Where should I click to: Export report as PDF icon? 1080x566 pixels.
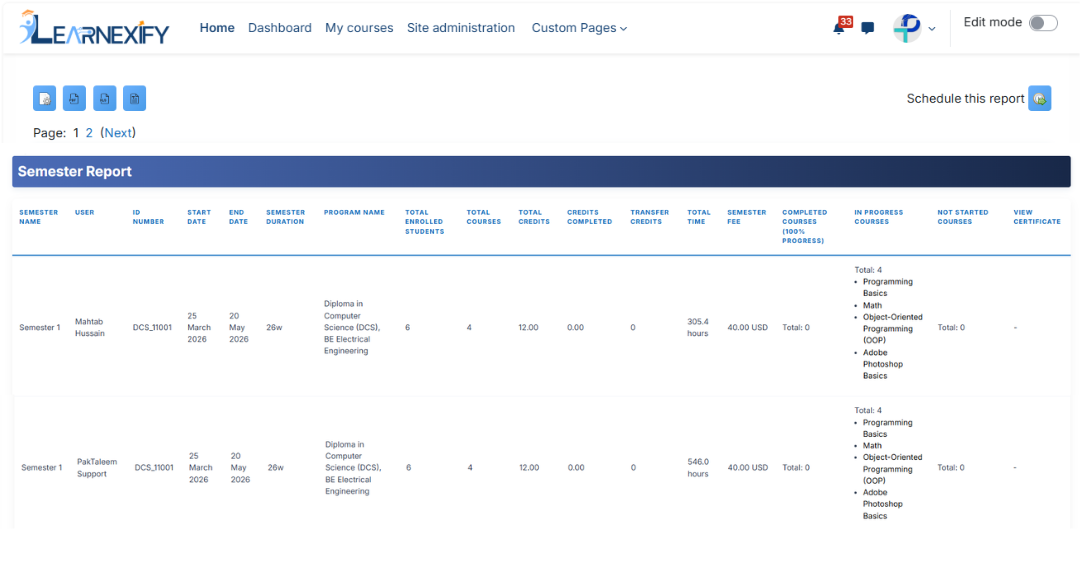(x=74, y=98)
